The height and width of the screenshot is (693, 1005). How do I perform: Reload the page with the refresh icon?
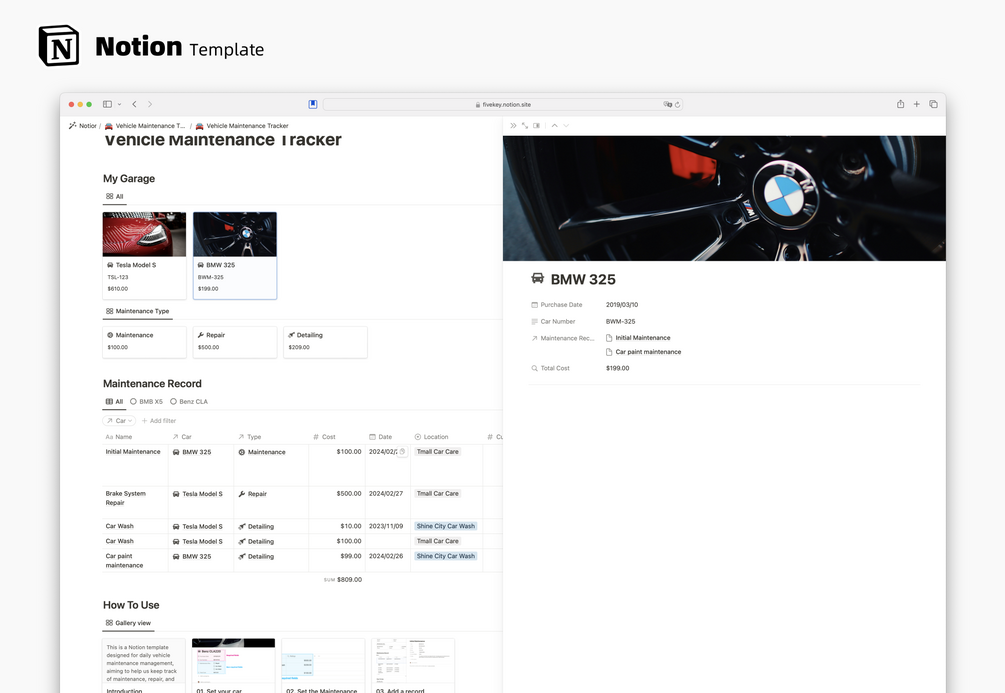tap(677, 104)
